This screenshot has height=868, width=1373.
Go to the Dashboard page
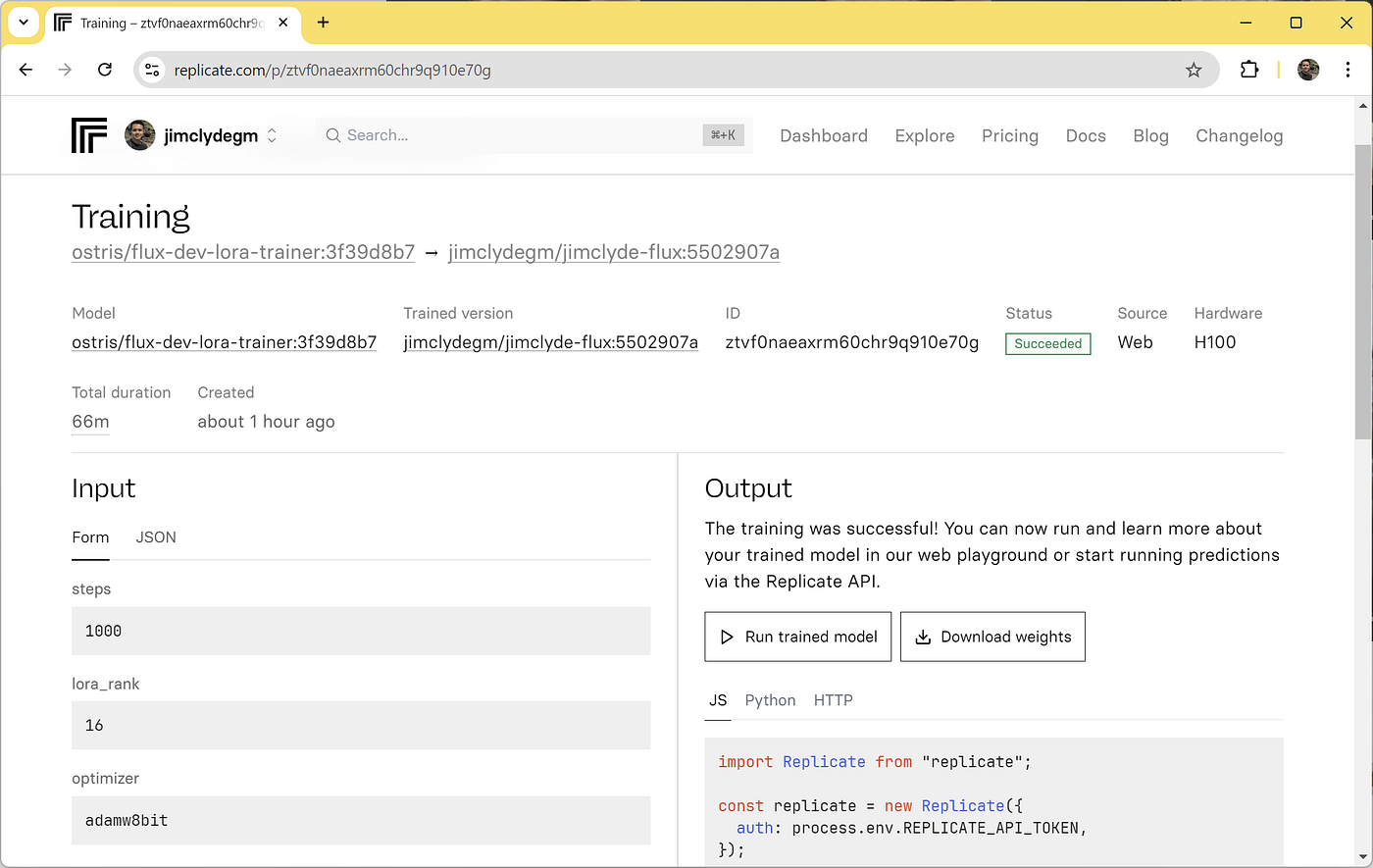click(x=823, y=136)
